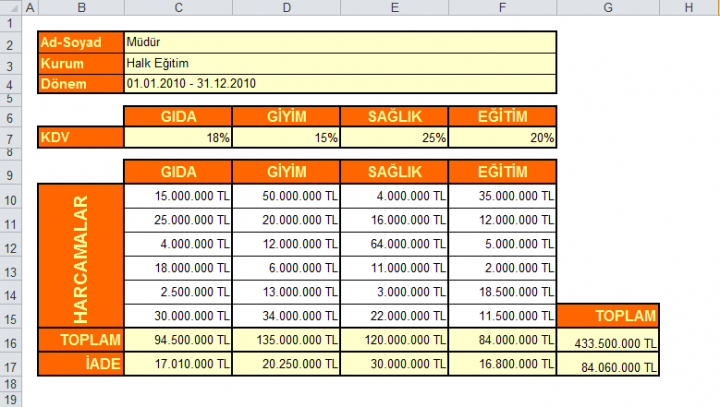
Task: Select column C header
Action: click(x=178, y=8)
